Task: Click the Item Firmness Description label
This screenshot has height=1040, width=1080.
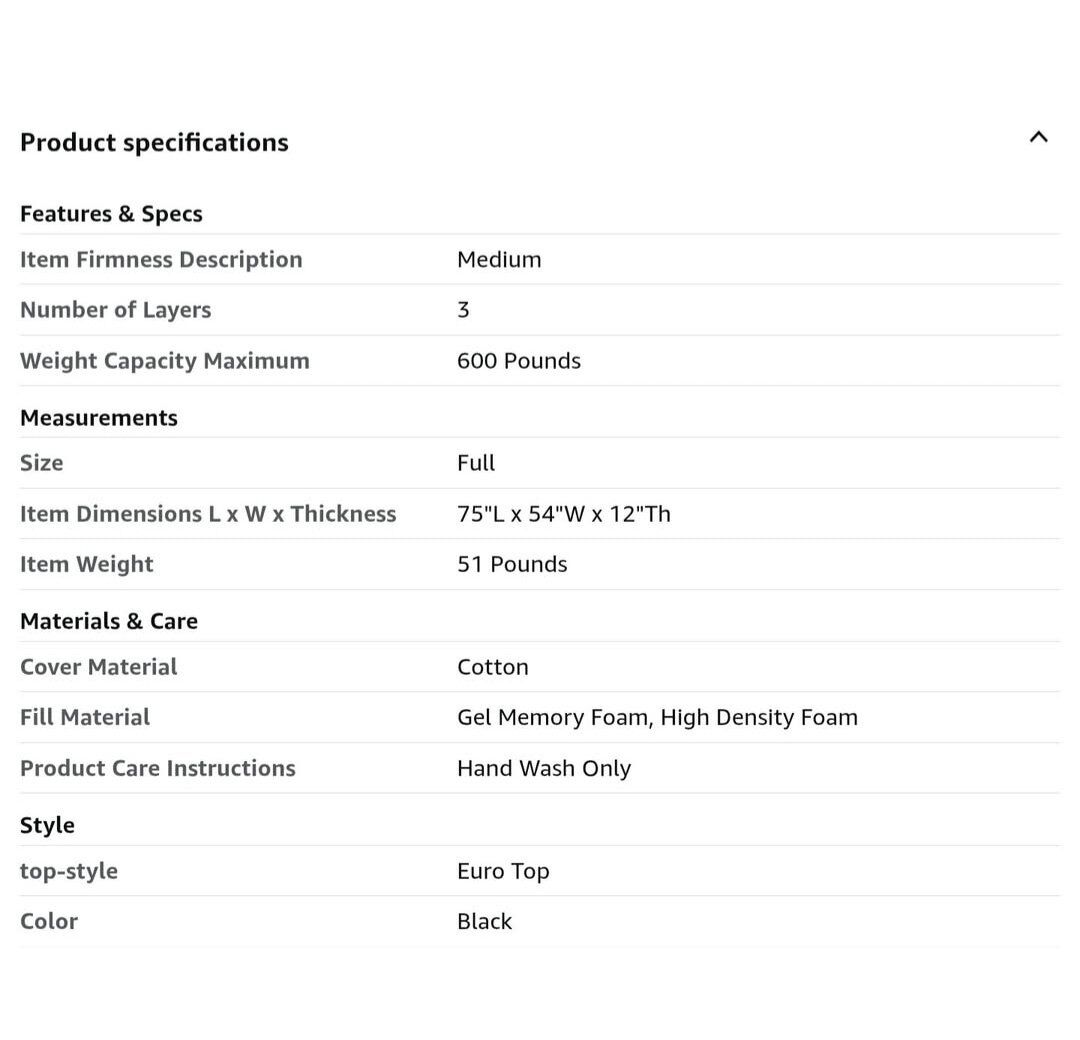Action: coord(161,260)
